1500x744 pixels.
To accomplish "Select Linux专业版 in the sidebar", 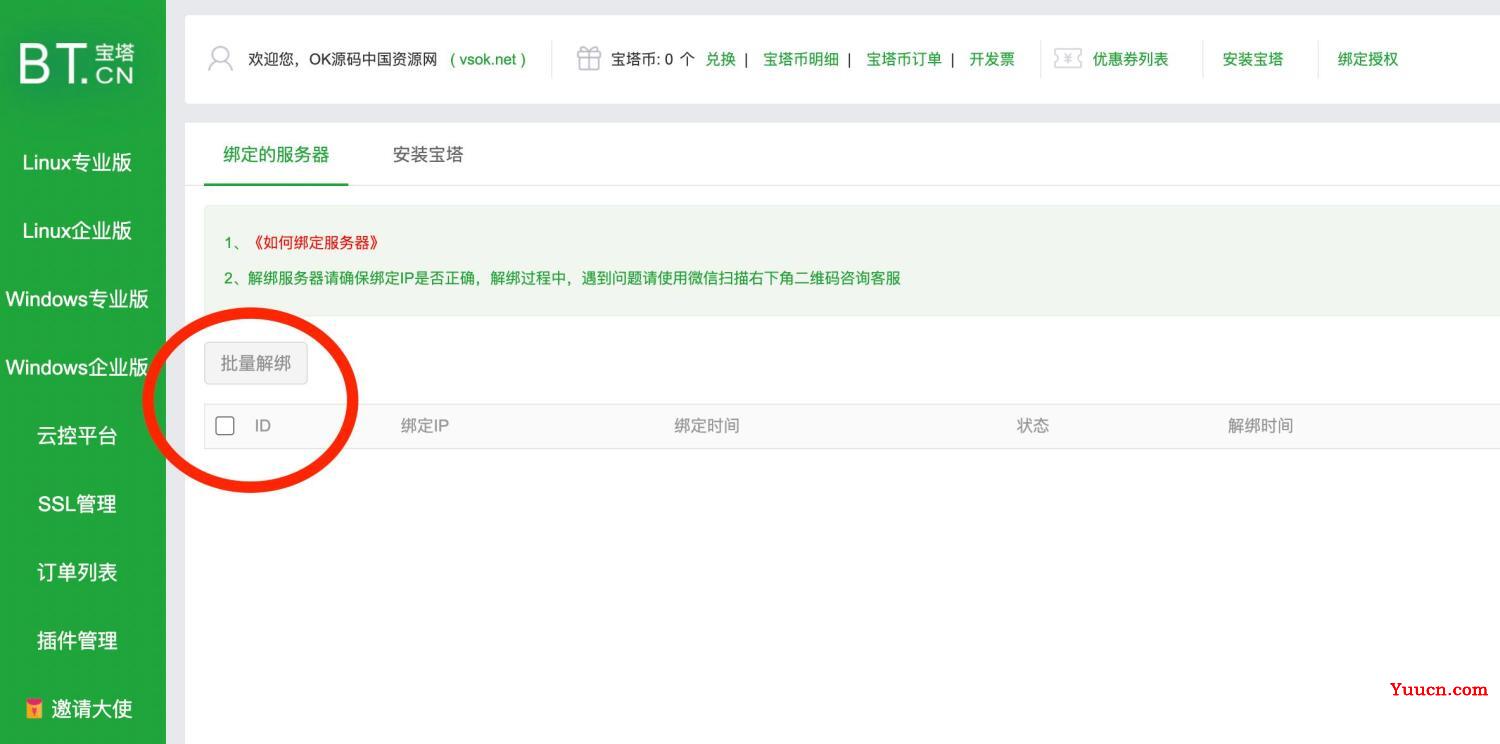I will 77,162.
